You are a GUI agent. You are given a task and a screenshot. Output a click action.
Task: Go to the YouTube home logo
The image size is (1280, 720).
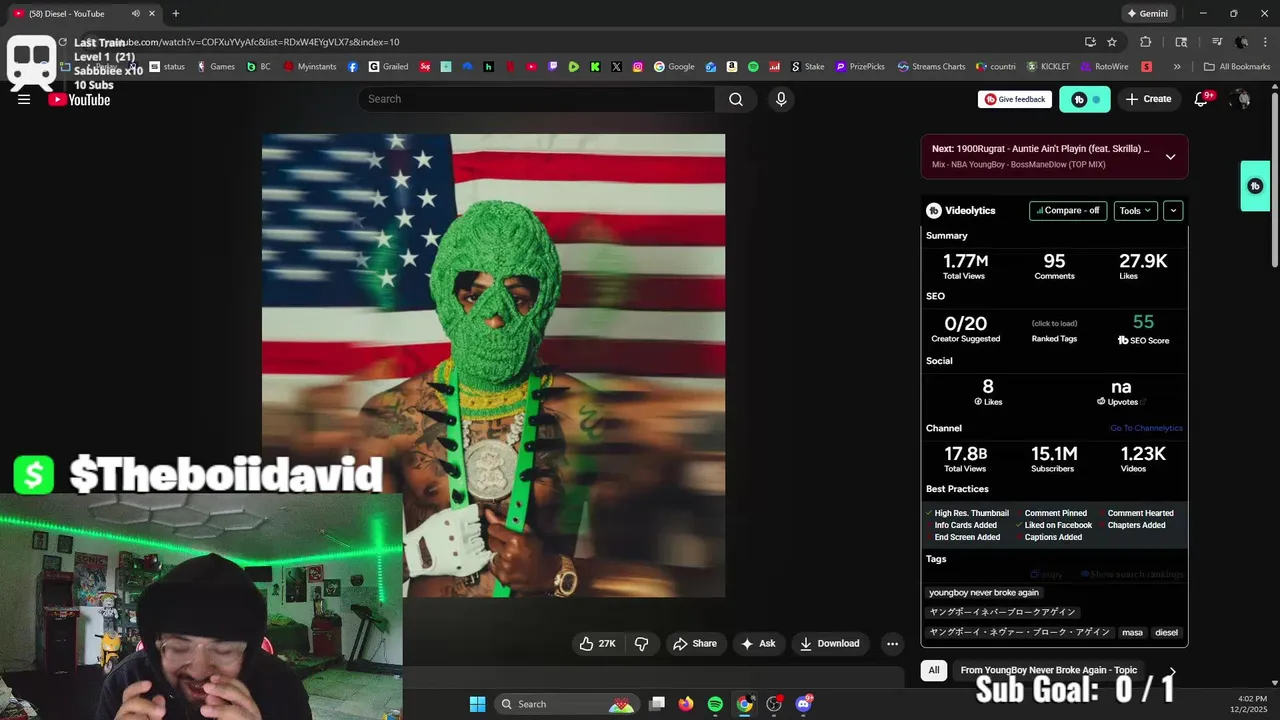[x=79, y=99]
